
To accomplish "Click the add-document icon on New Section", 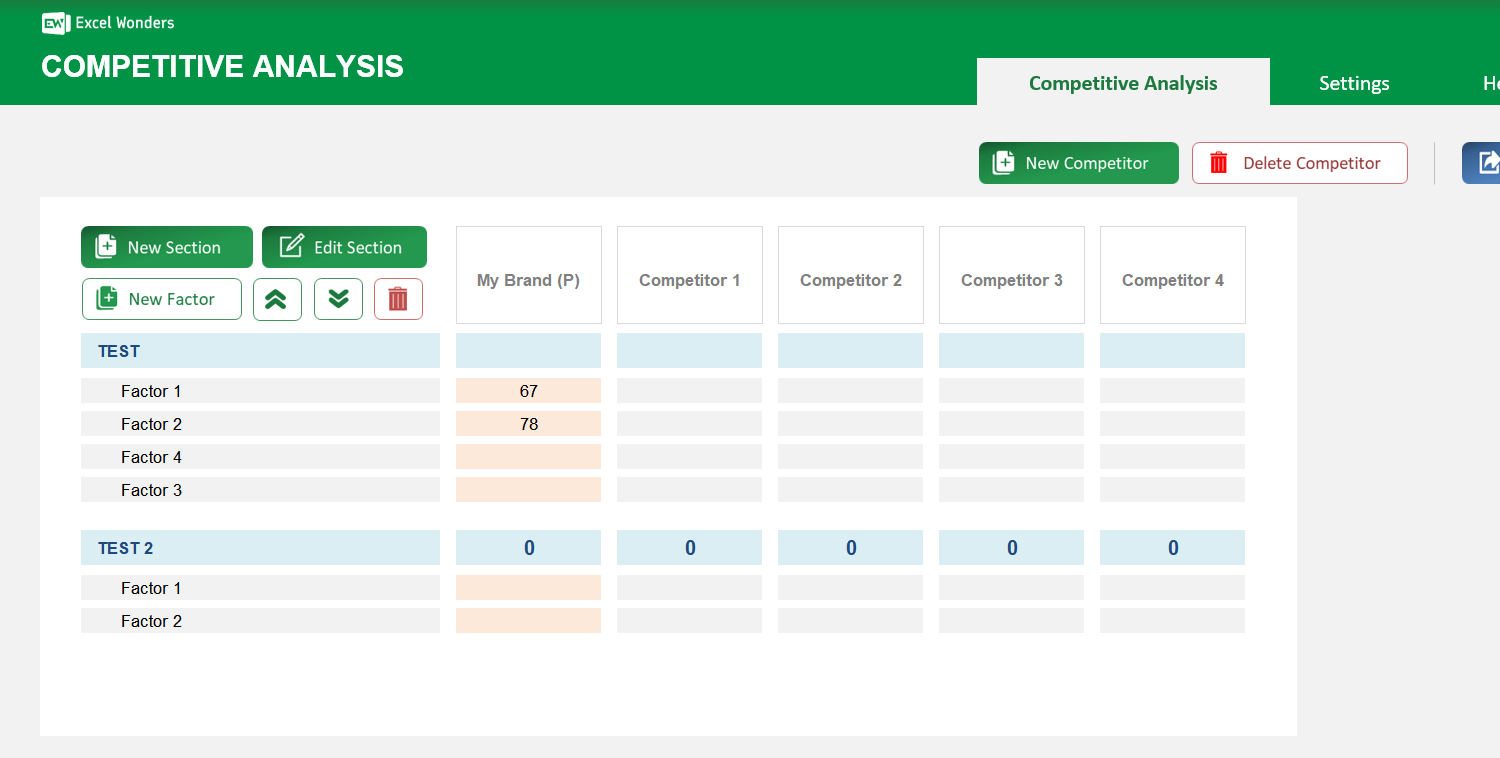I will [106, 246].
